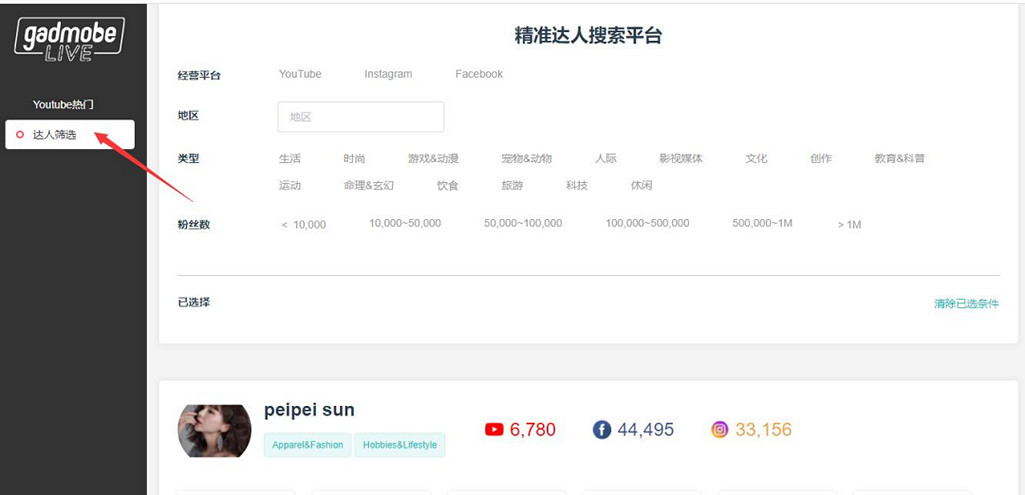Image resolution: width=1025 pixels, height=495 pixels.
Task: Filter by Facebook platform
Action: click(479, 74)
